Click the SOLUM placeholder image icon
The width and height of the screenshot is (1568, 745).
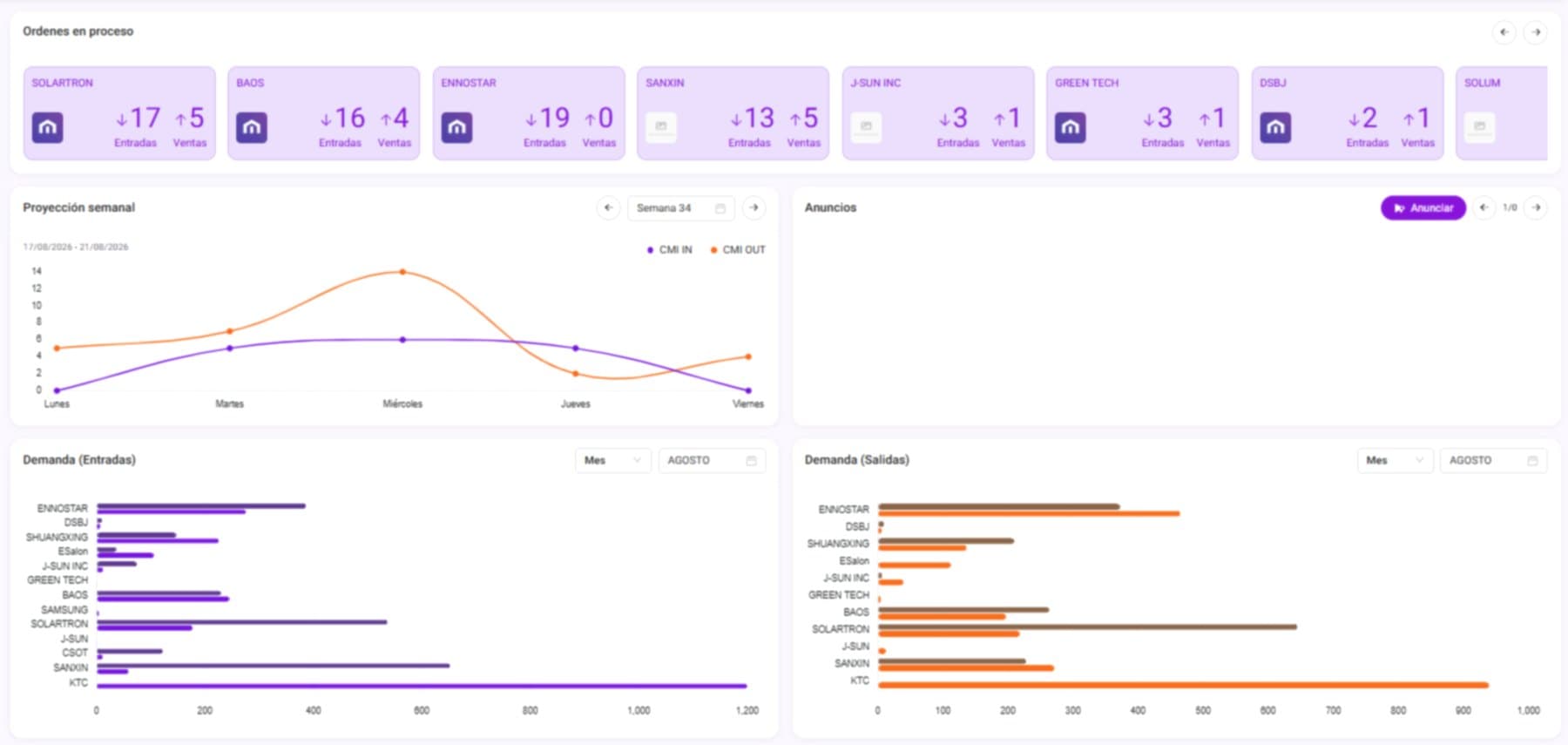point(1479,128)
